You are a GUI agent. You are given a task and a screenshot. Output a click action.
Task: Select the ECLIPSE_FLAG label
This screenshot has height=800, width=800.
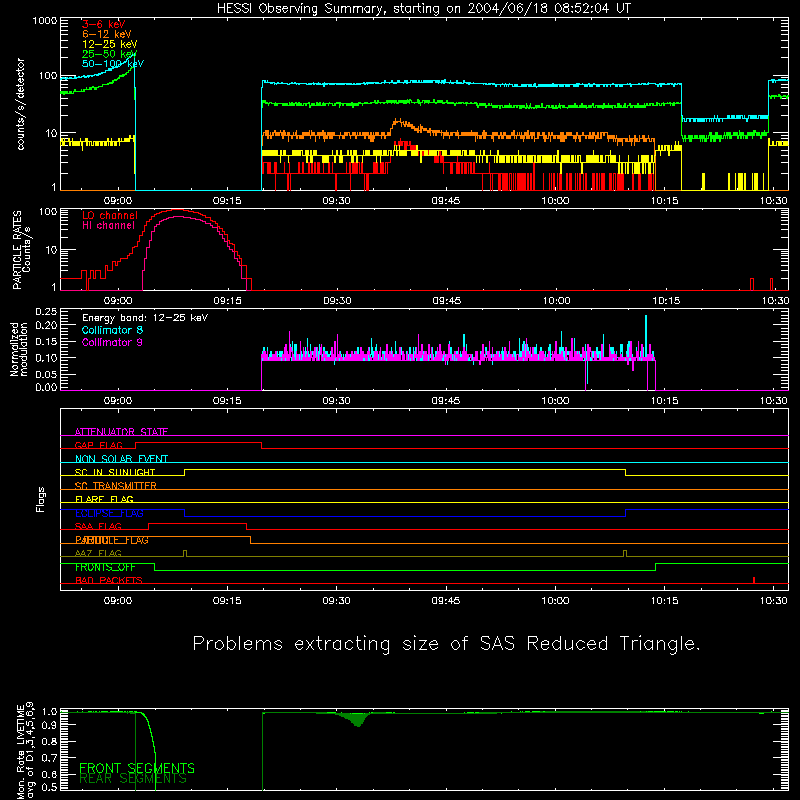(x=109, y=513)
